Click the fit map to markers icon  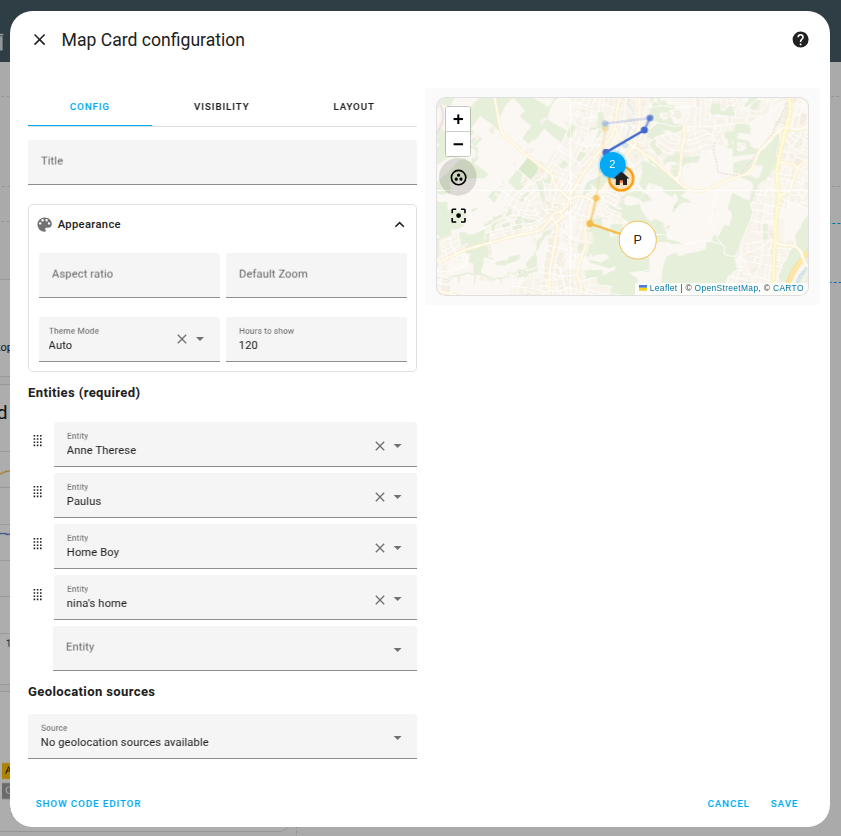[x=458, y=216]
